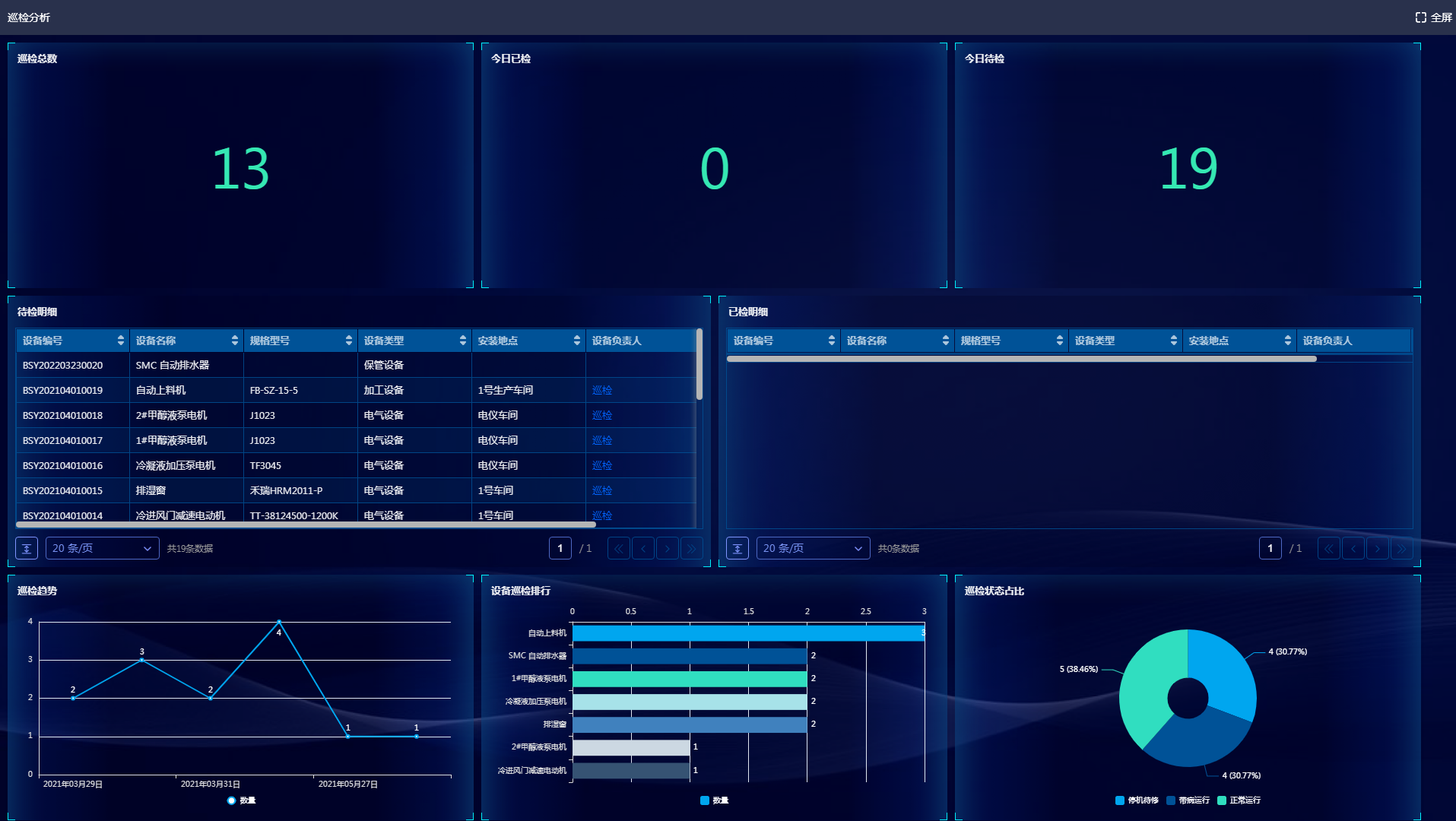Screen dimensions: 1456x821
Task: Select cell BSY202104010019 in 待检明细
Action: [73, 391]
